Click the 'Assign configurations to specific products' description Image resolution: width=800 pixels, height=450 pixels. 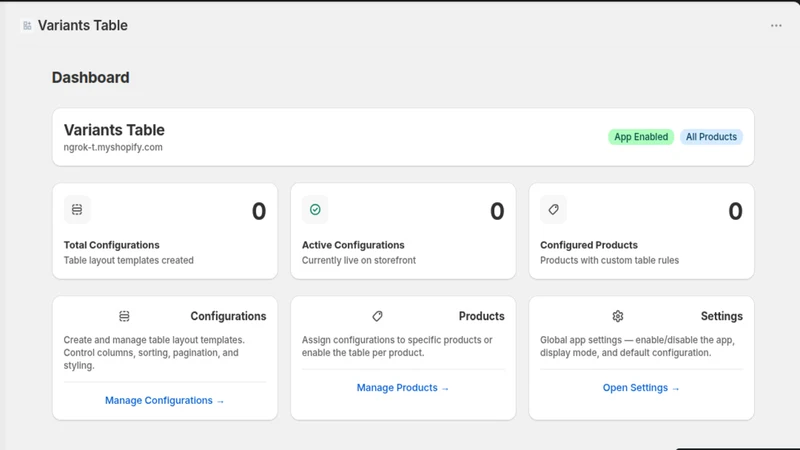point(397,346)
